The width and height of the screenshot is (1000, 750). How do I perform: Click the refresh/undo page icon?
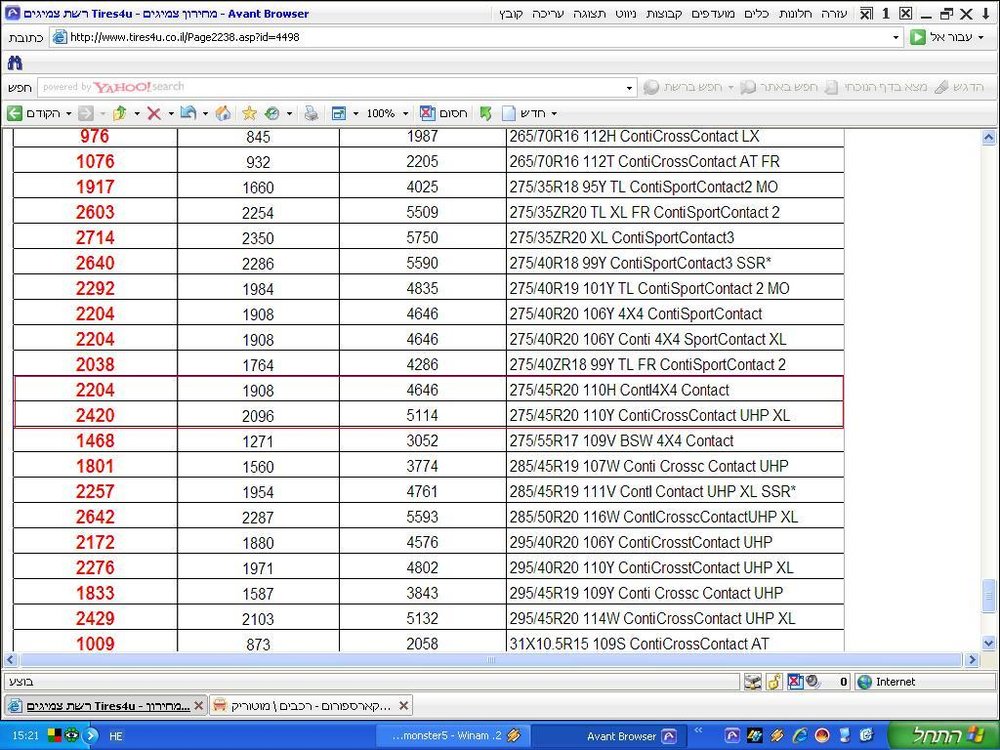188,114
